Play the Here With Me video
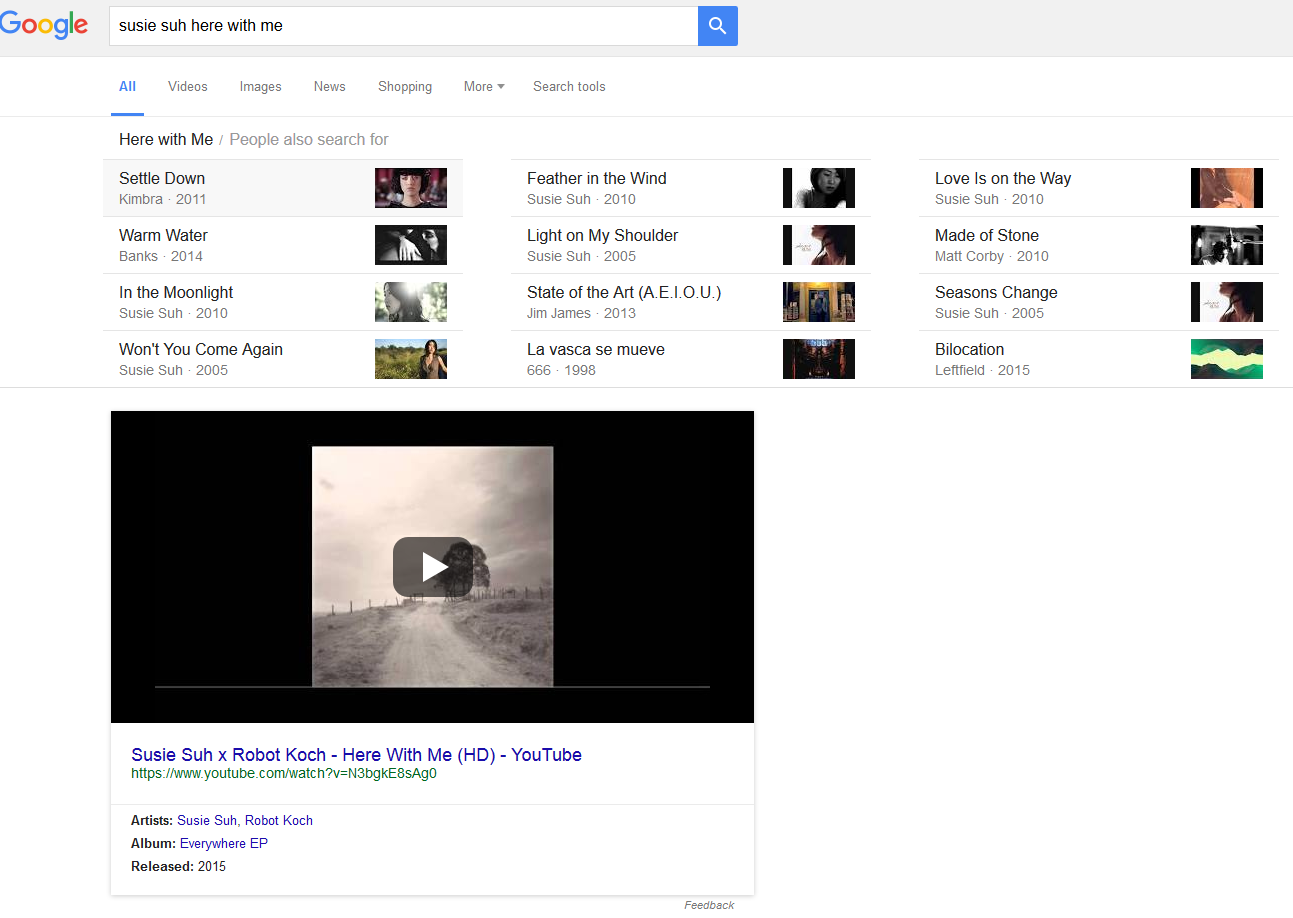The width and height of the screenshot is (1293, 918). coord(432,567)
